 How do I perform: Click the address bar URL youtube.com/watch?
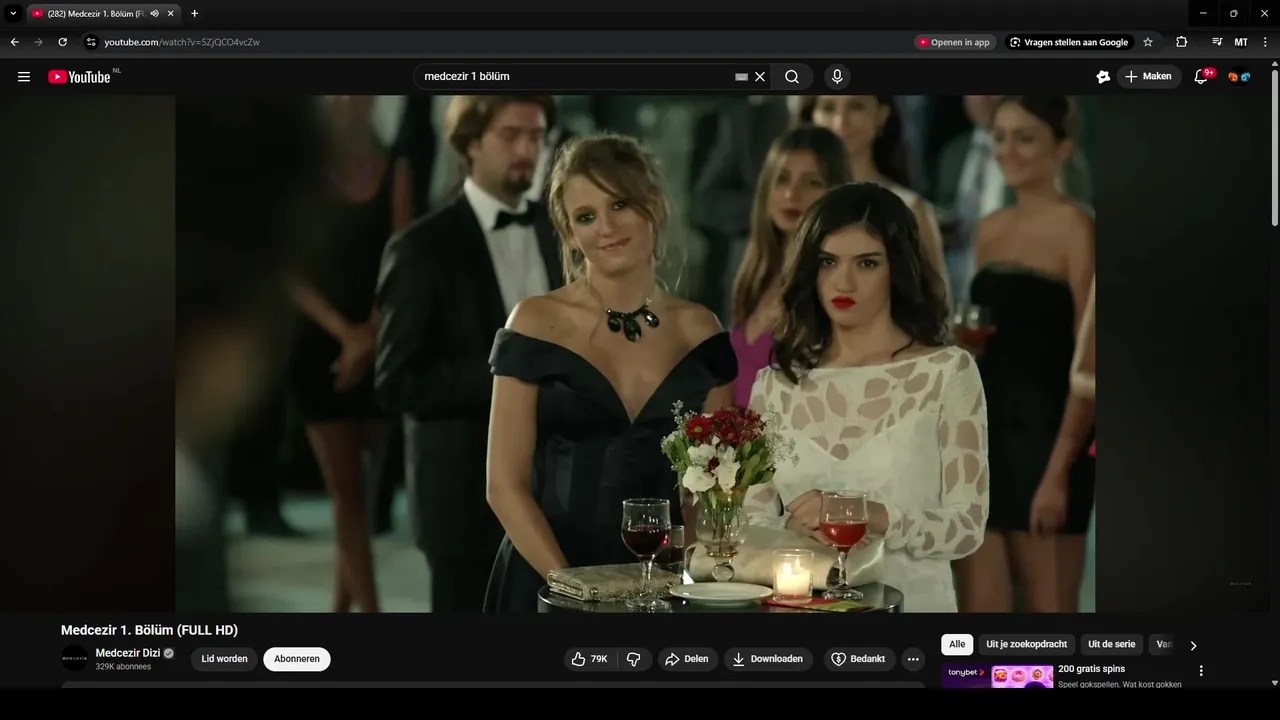182,42
